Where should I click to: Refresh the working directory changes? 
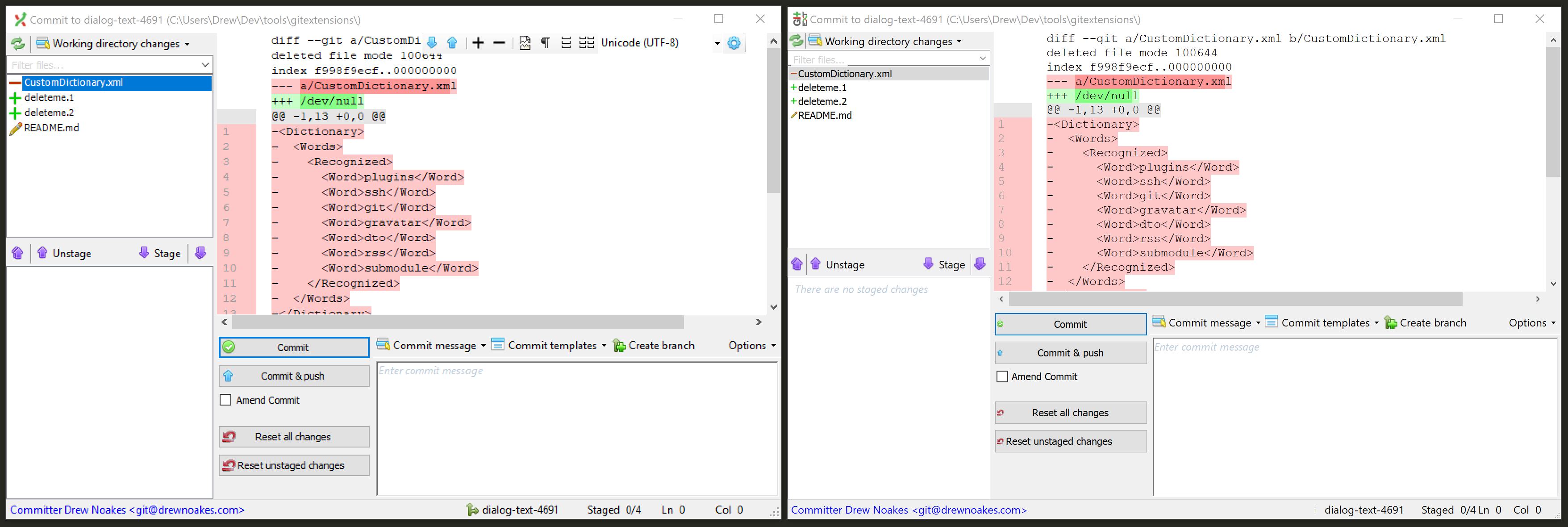pos(18,43)
